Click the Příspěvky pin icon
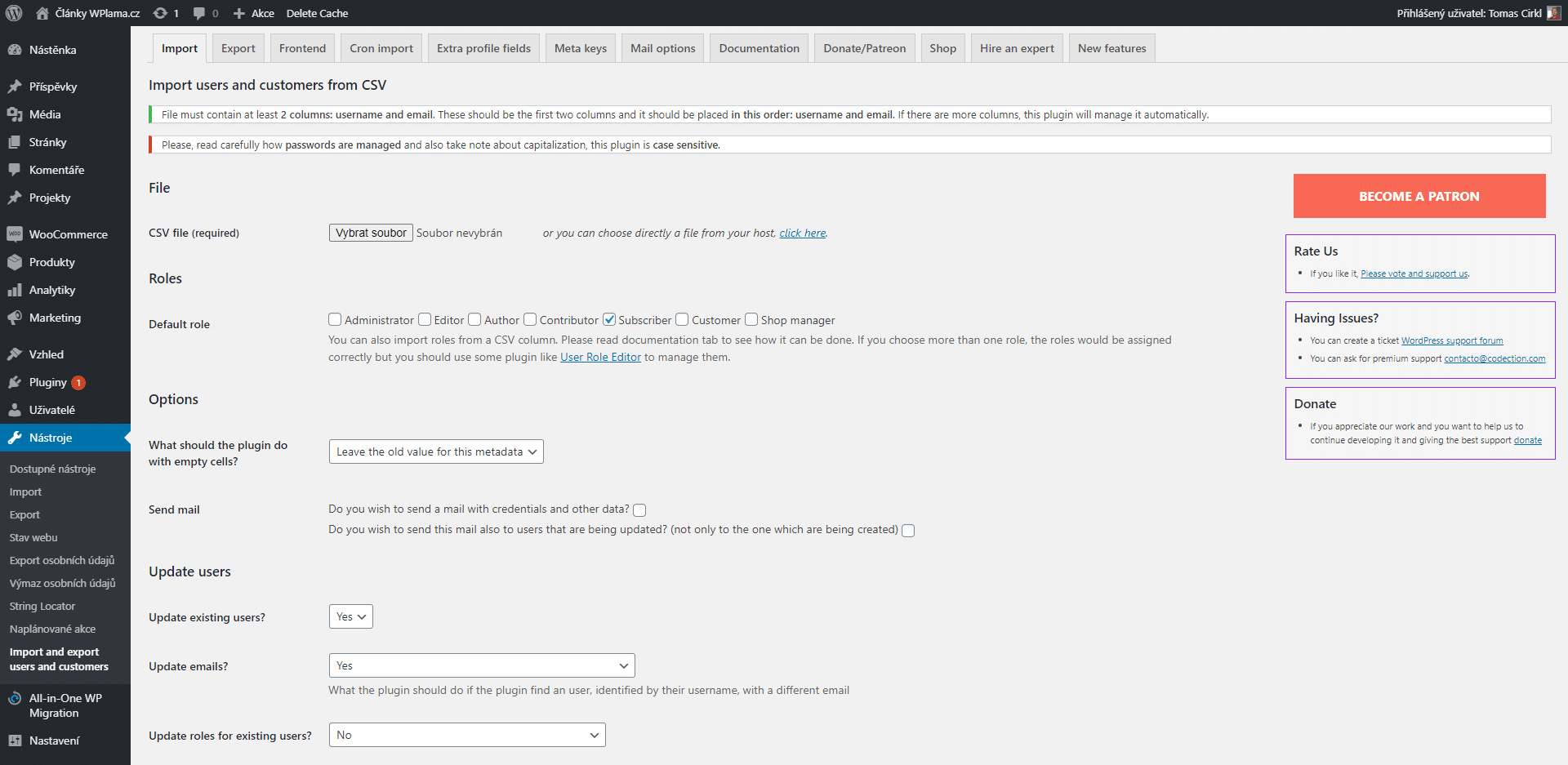The height and width of the screenshot is (765, 1568). [x=15, y=87]
